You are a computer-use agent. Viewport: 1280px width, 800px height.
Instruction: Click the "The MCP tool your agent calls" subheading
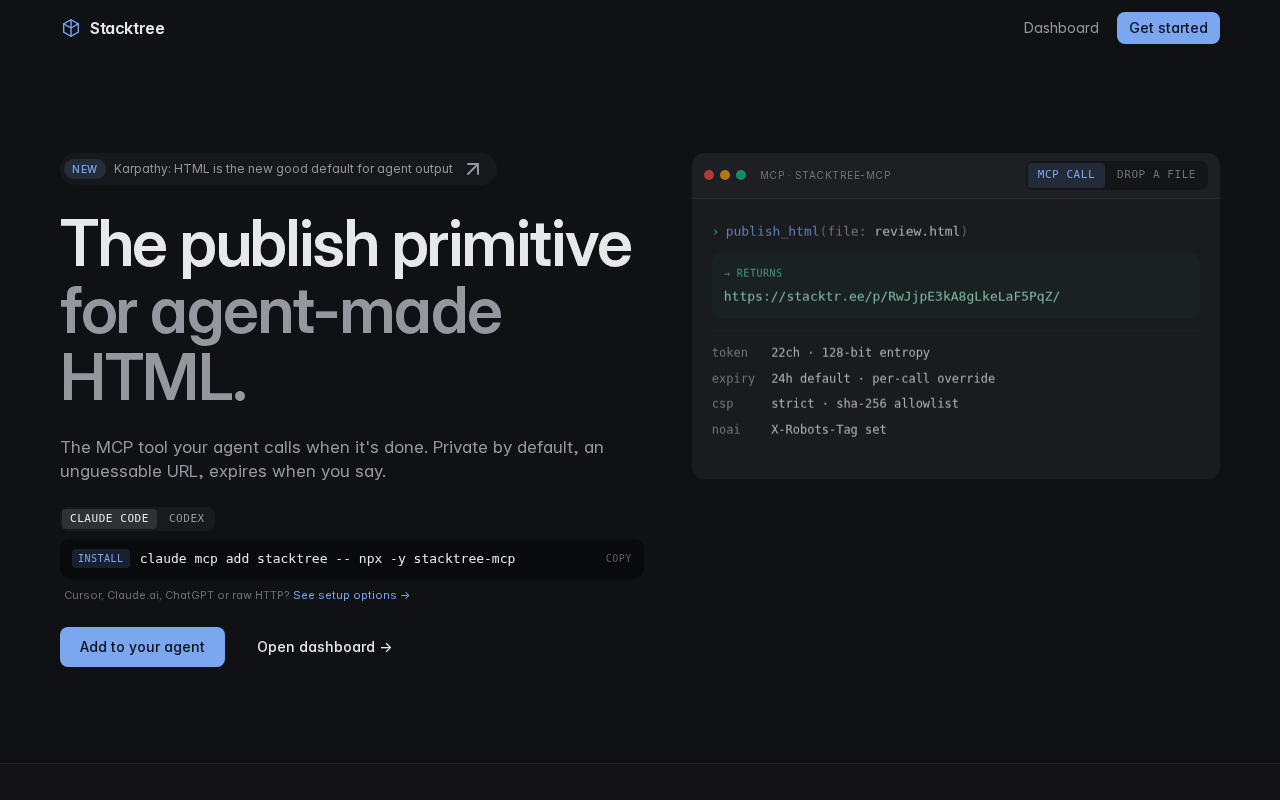tap(332, 459)
